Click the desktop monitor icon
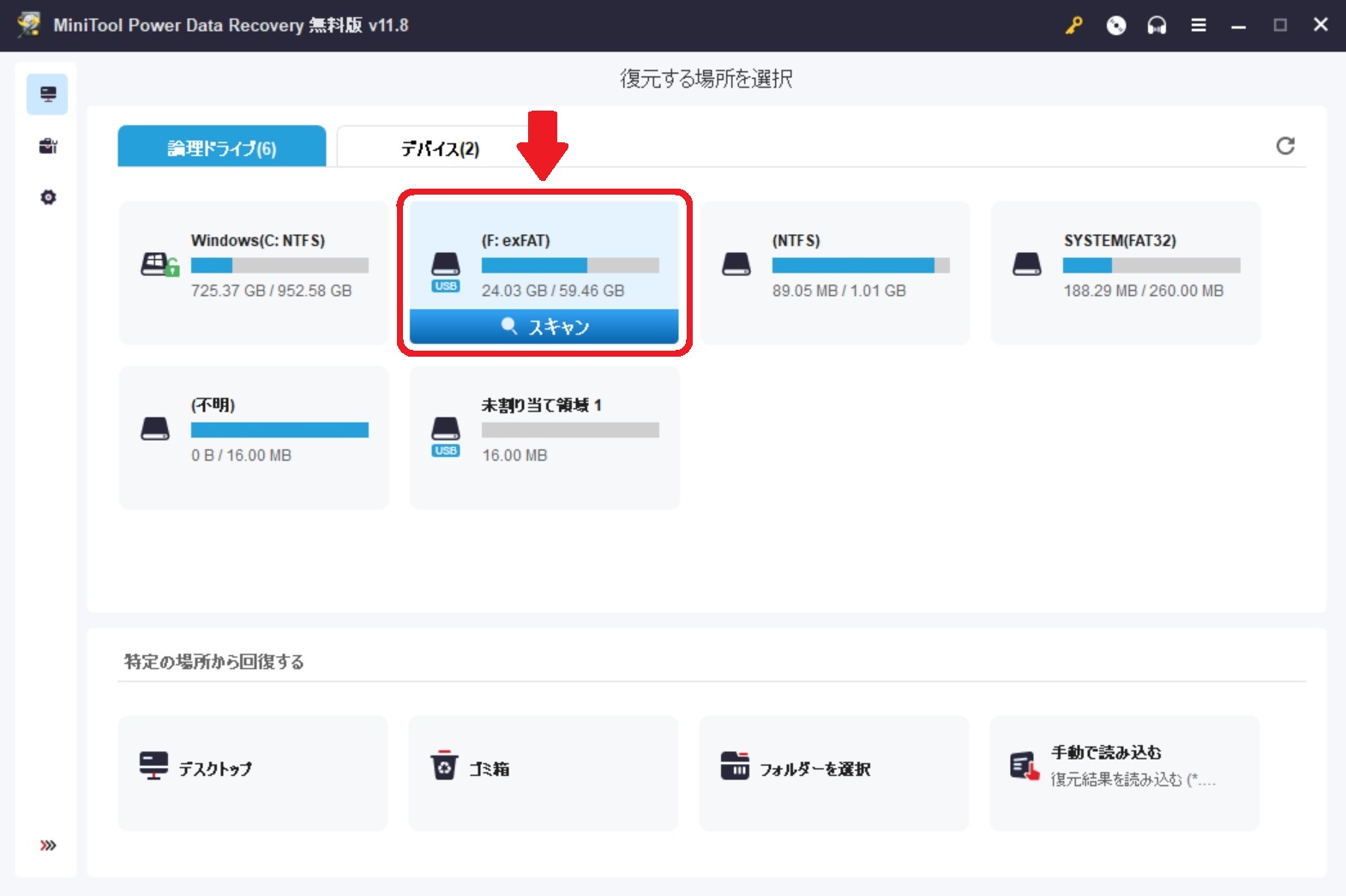This screenshot has width=1346, height=896. pos(153,766)
